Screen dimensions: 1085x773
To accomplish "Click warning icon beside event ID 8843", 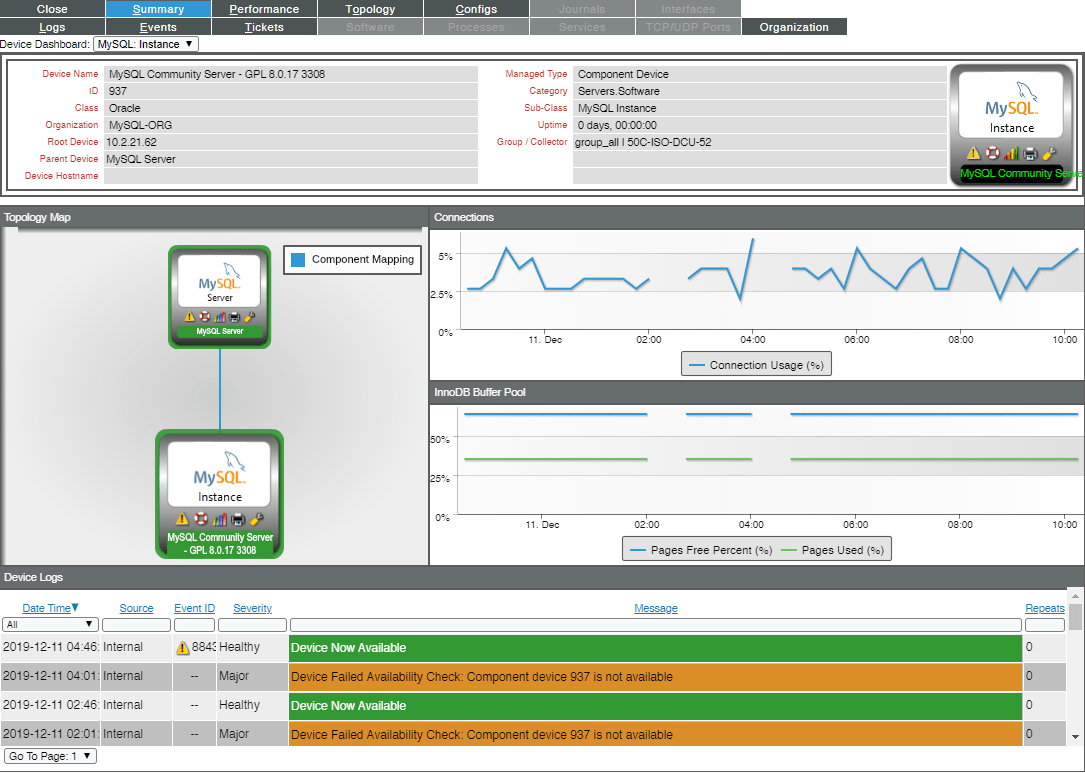I will pos(183,648).
